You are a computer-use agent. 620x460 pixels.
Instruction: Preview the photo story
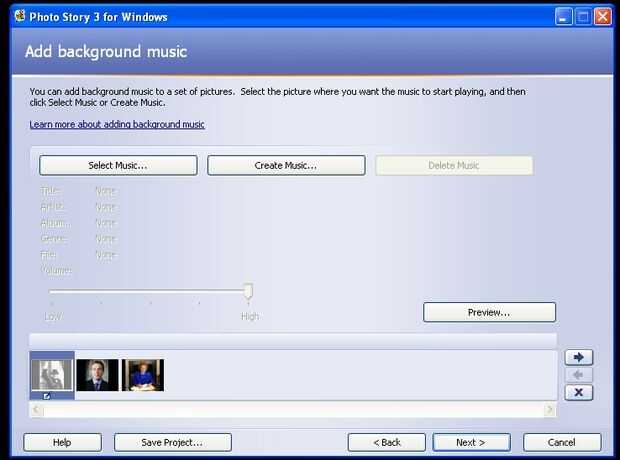click(x=489, y=312)
